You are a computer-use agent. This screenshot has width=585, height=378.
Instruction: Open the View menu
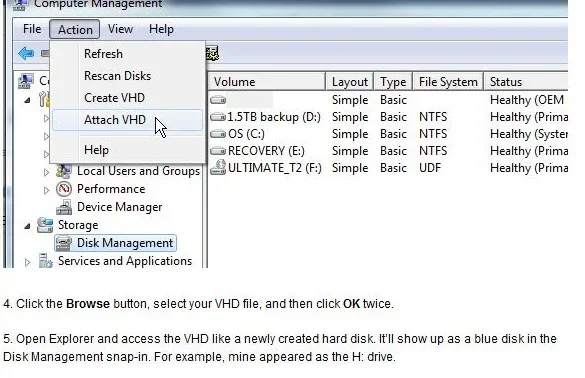120,29
